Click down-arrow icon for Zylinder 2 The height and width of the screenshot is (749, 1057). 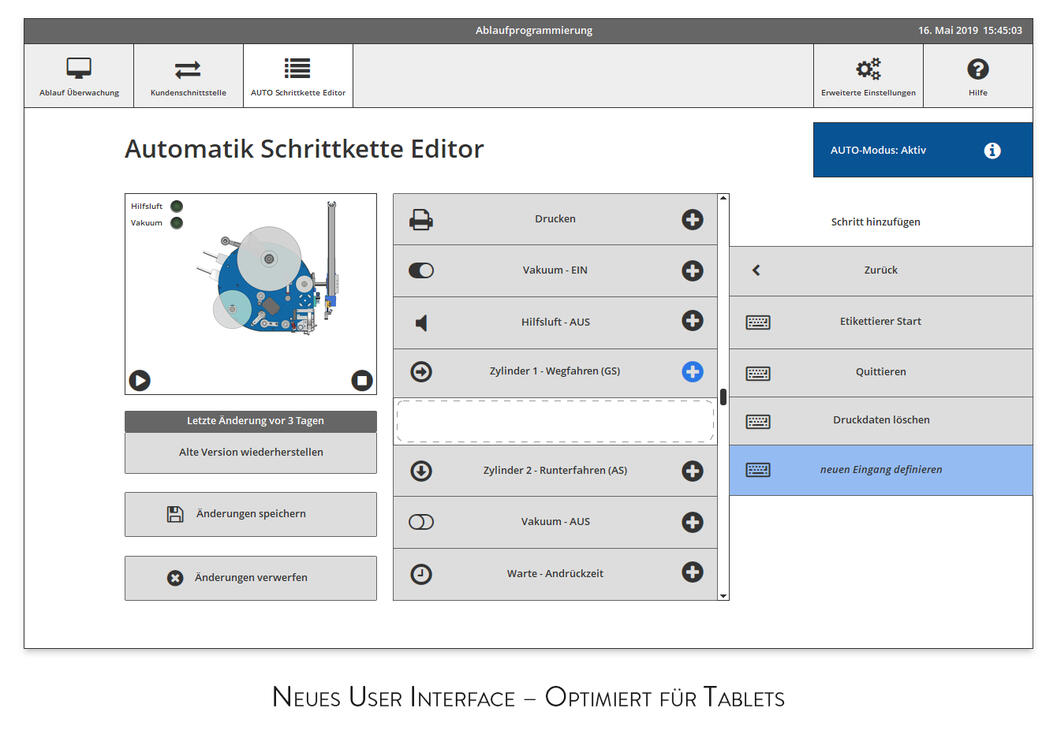pyautogui.click(x=421, y=471)
